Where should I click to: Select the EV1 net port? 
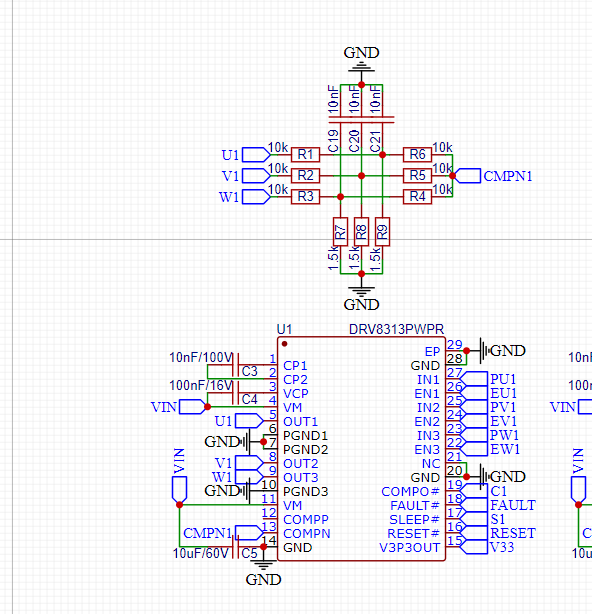pyautogui.click(x=474, y=421)
